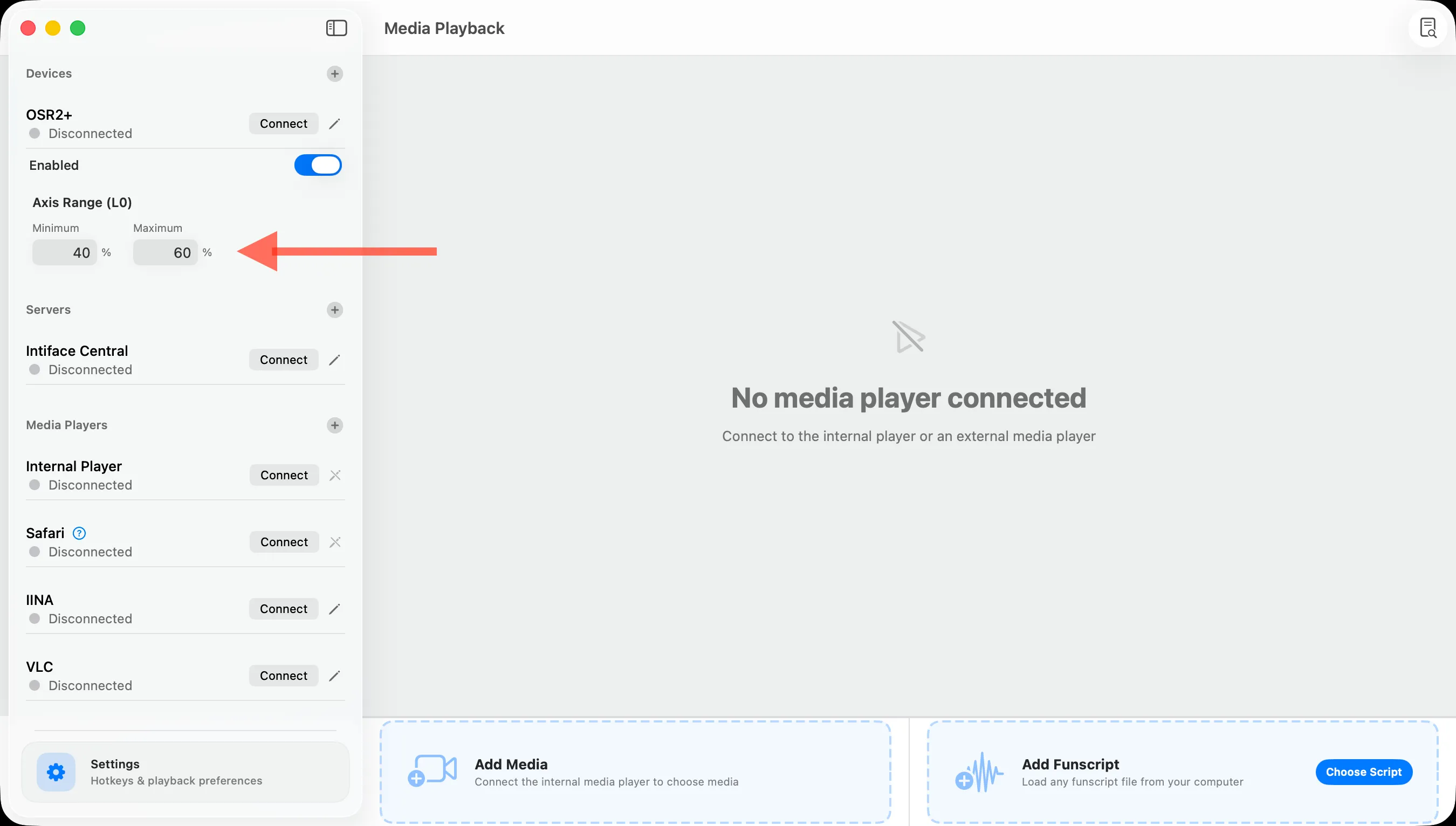The width and height of the screenshot is (1456, 826).
Task: Toggle the sidebar visibility icon
Action: [336, 28]
